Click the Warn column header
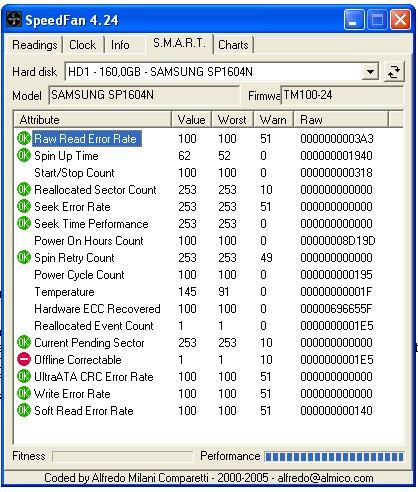418x492 pixels. 273,120
